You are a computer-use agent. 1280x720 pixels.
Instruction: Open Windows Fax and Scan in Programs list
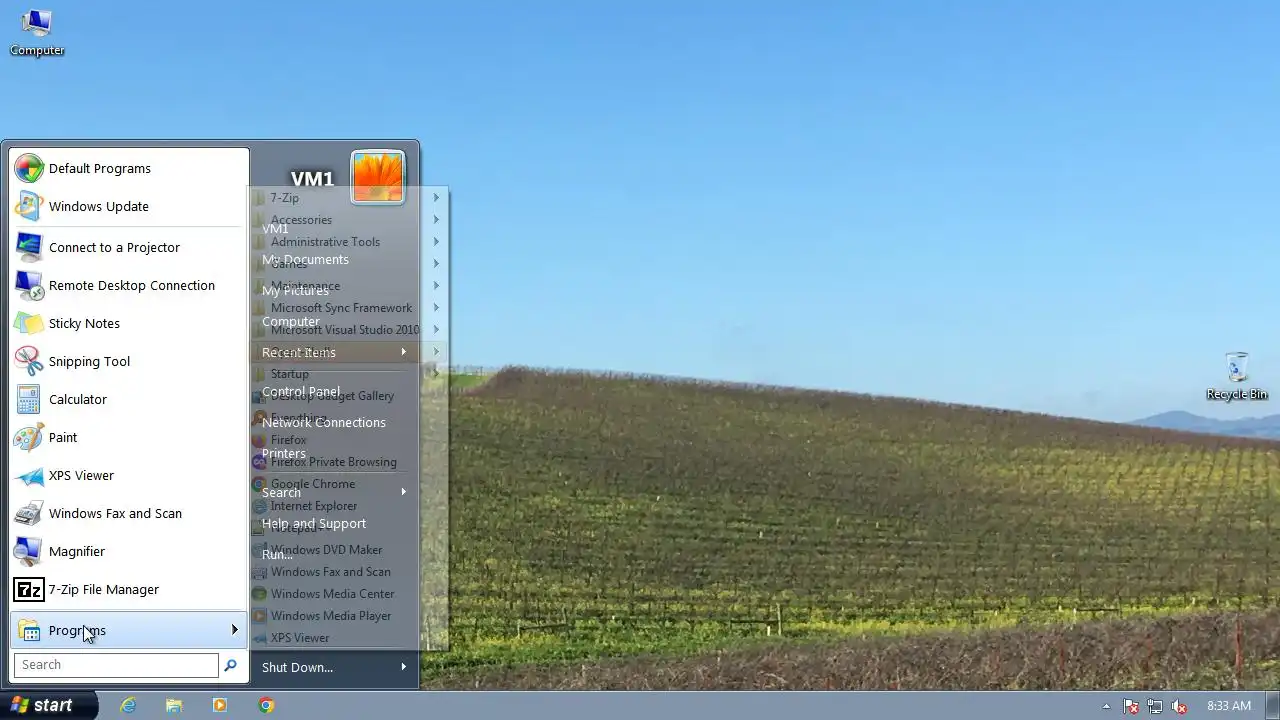(348, 572)
